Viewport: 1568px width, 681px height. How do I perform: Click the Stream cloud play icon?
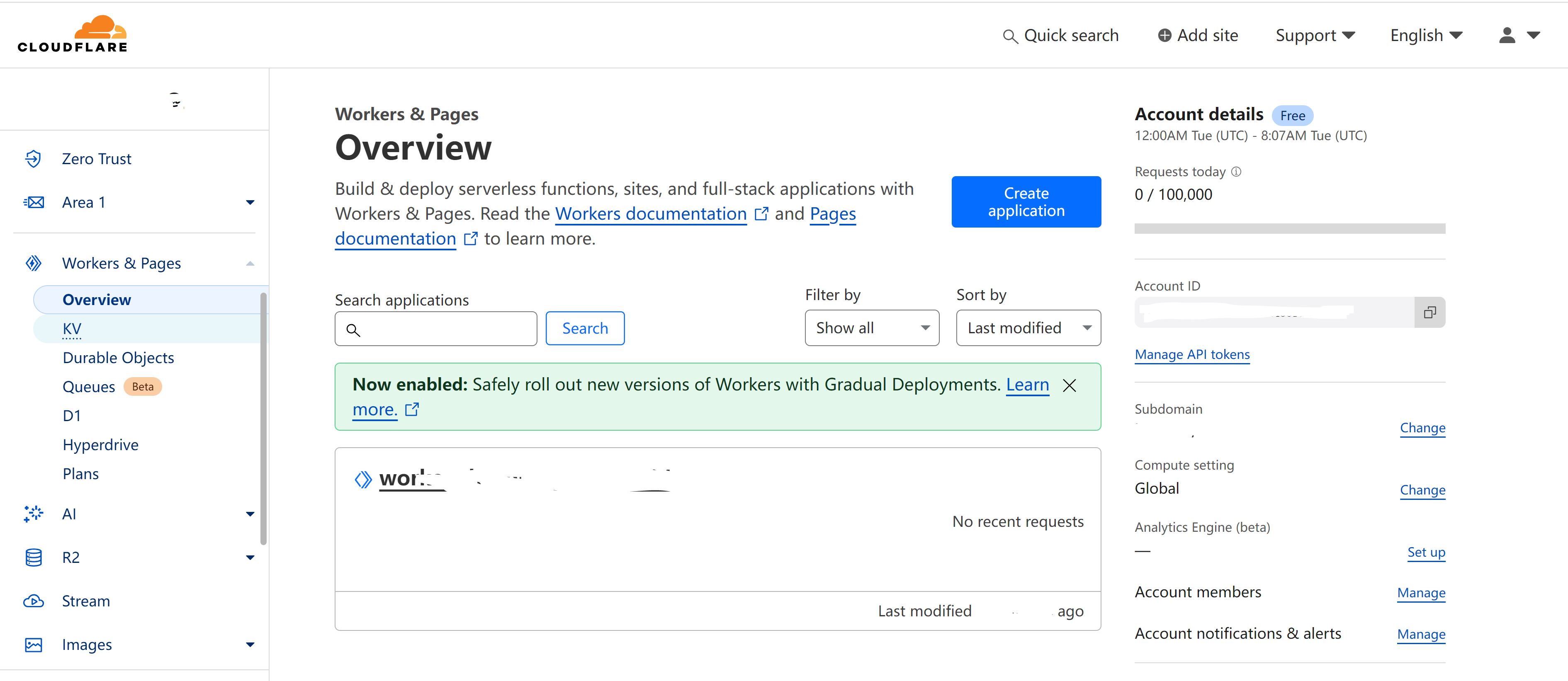coord(34,601)
